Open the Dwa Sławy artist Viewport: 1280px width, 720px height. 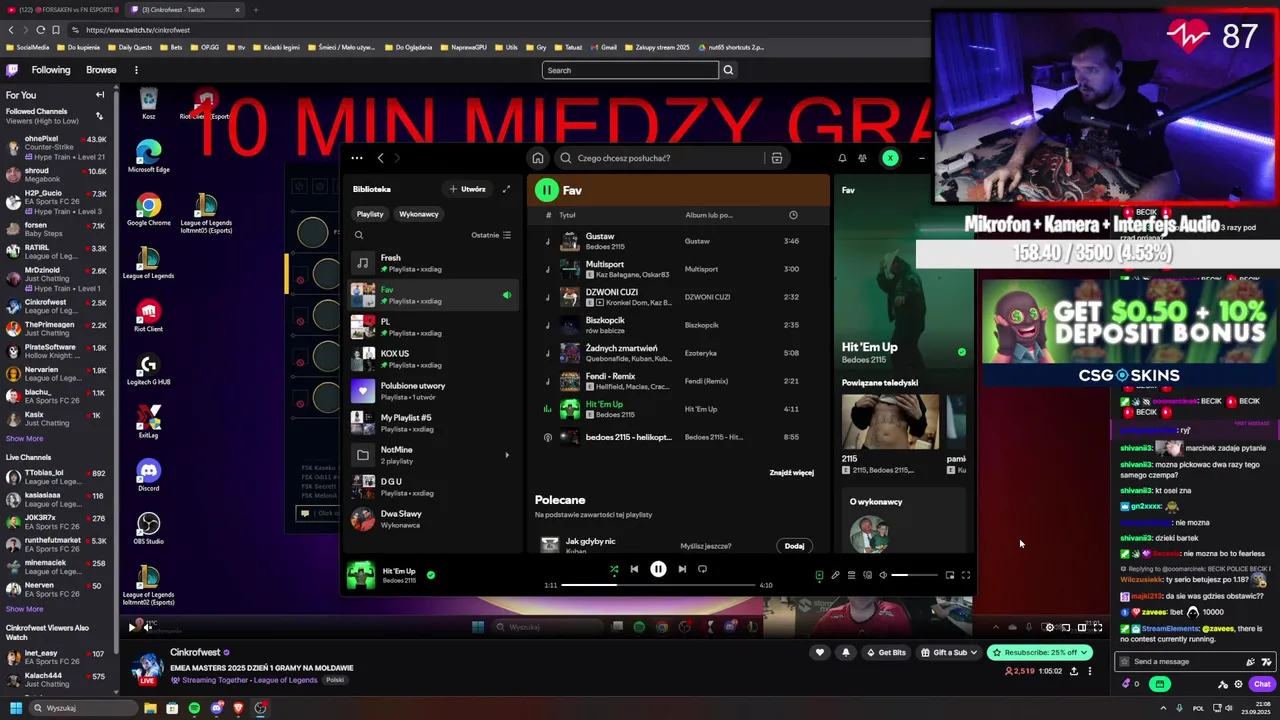(x=433, y=519)
